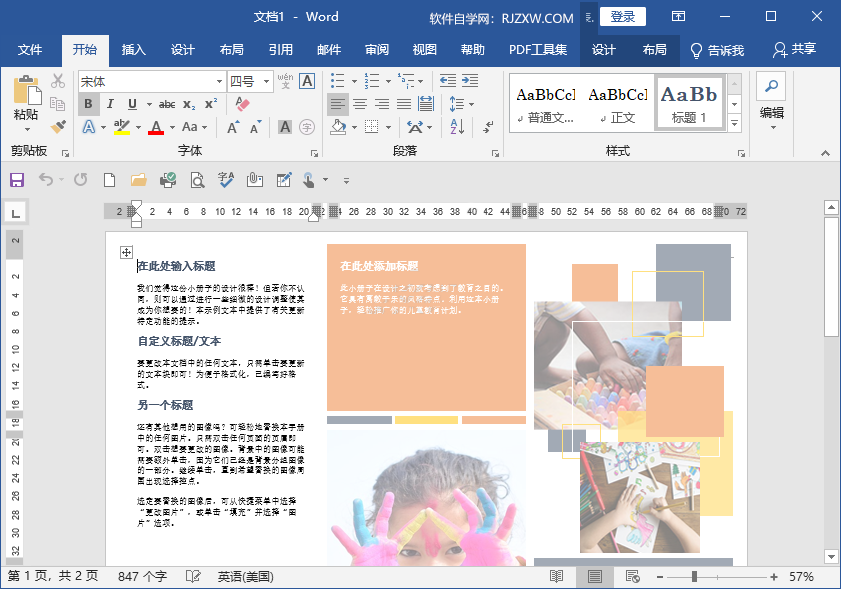841x589 pixels.
Task: Expand the font color dropdown arrow
Action: click(x=170, y=127)
